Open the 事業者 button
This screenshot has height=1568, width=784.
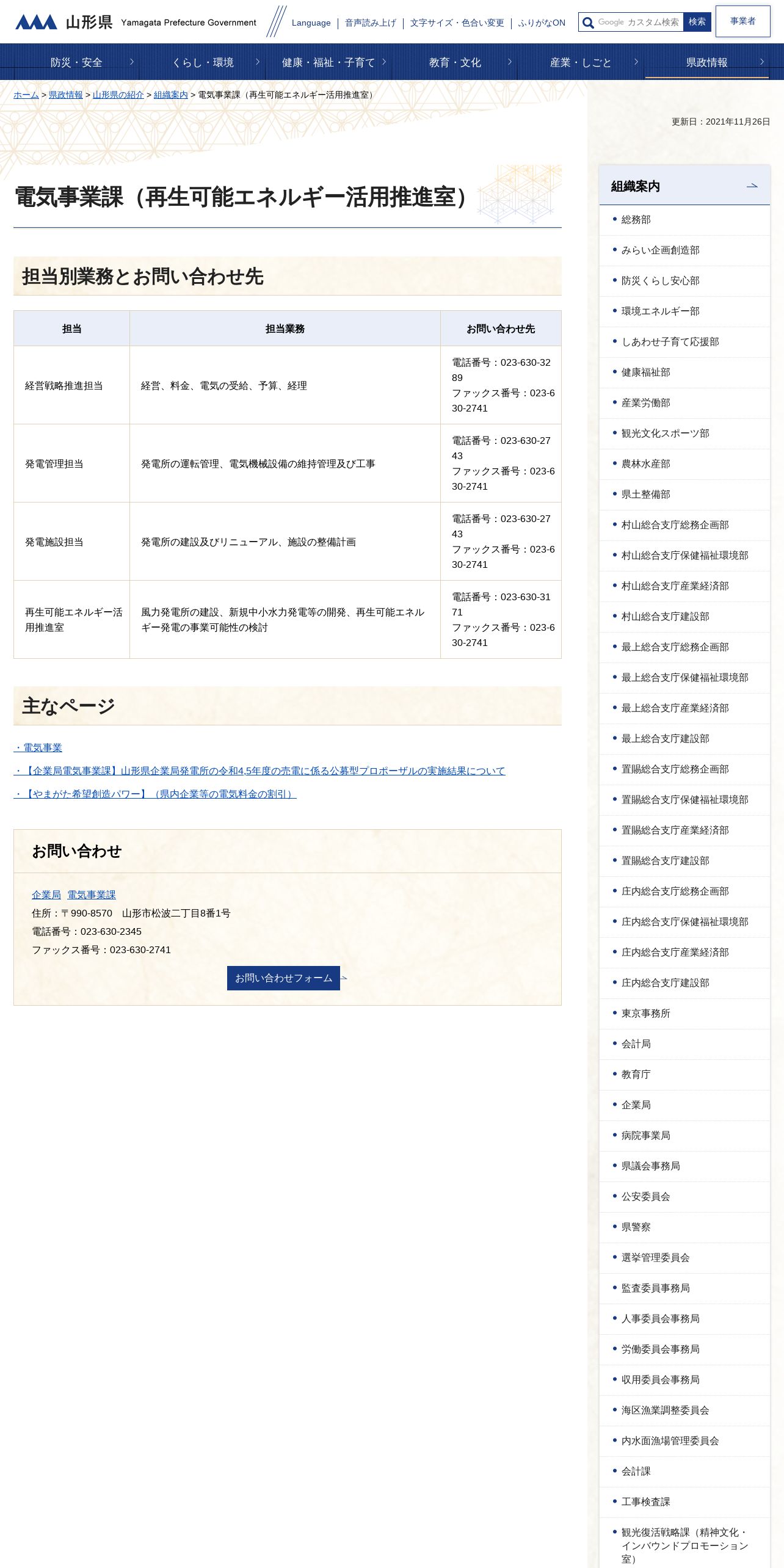tap(743, 21)
